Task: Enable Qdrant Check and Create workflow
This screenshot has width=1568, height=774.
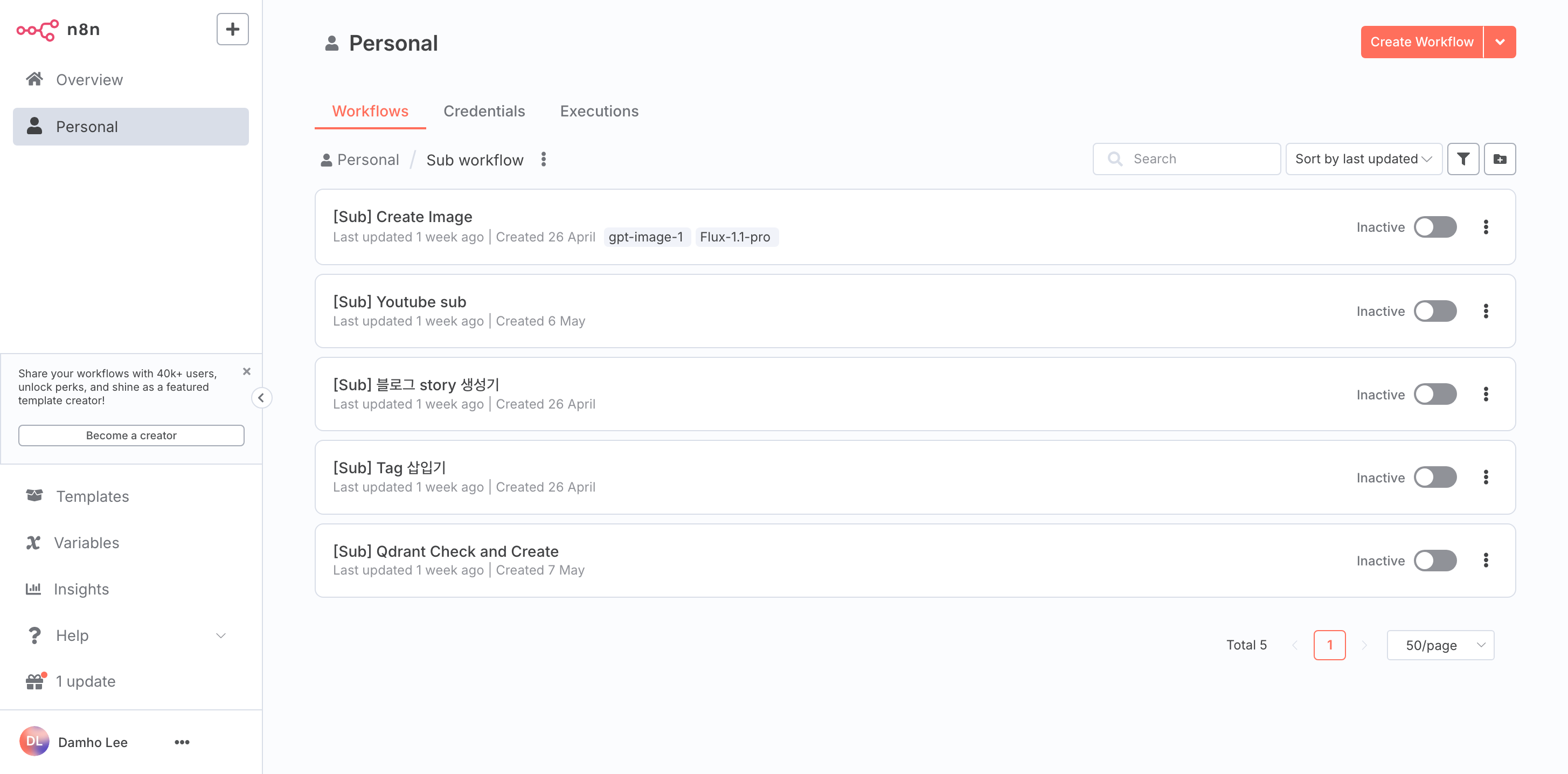Action: coord(1435,560)
